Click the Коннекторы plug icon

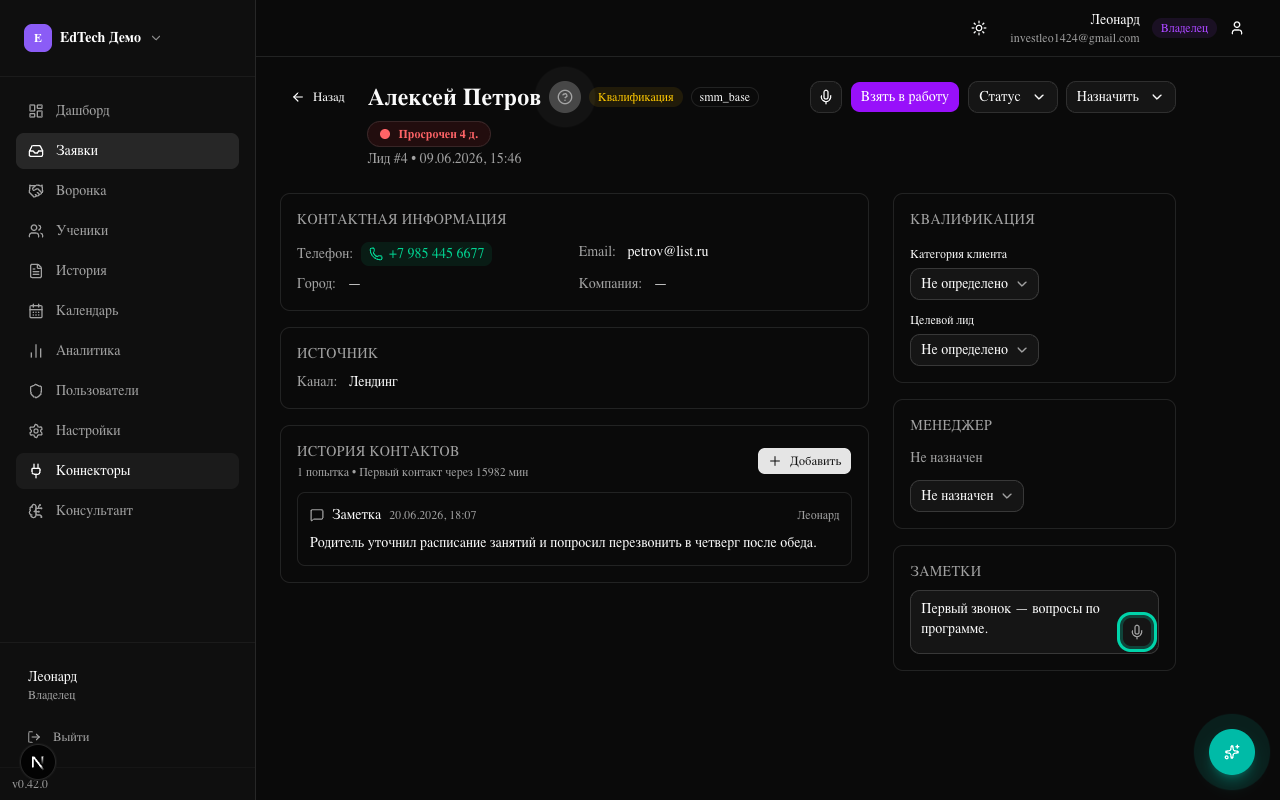[x=36, y=471]
